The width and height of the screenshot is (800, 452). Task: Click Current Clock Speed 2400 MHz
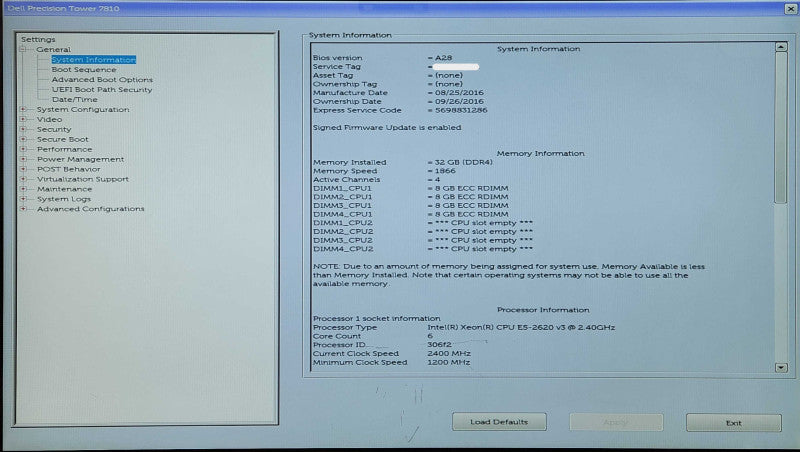pos(449,353)
